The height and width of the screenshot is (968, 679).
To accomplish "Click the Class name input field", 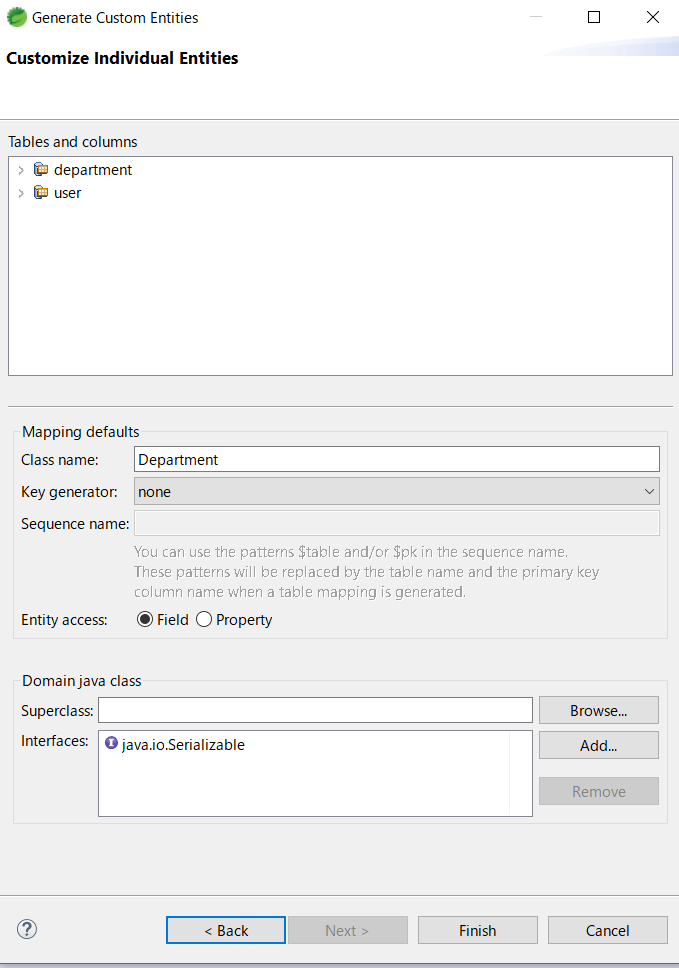I will click(397, 459).
